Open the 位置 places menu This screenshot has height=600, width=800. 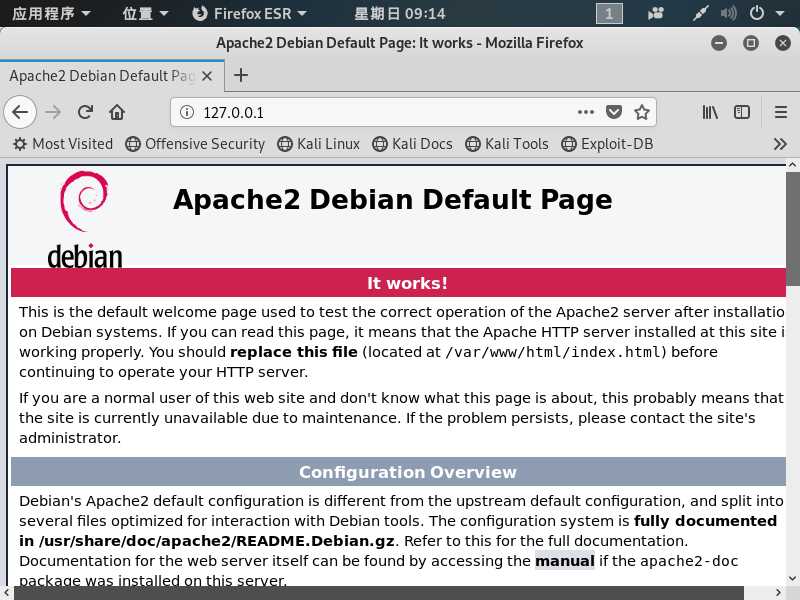145,13
